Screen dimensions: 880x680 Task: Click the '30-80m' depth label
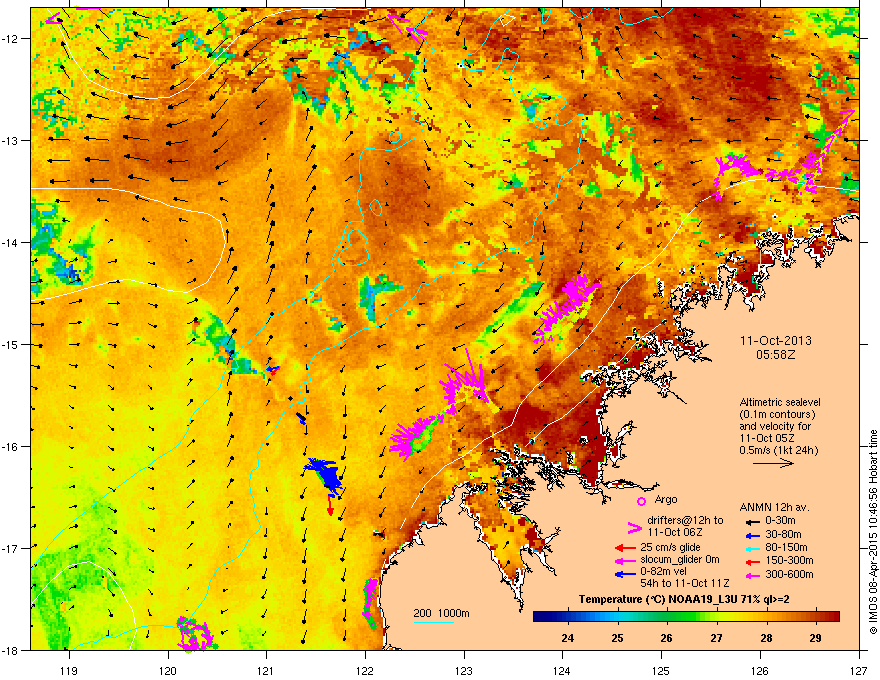(x=783, y=534)
